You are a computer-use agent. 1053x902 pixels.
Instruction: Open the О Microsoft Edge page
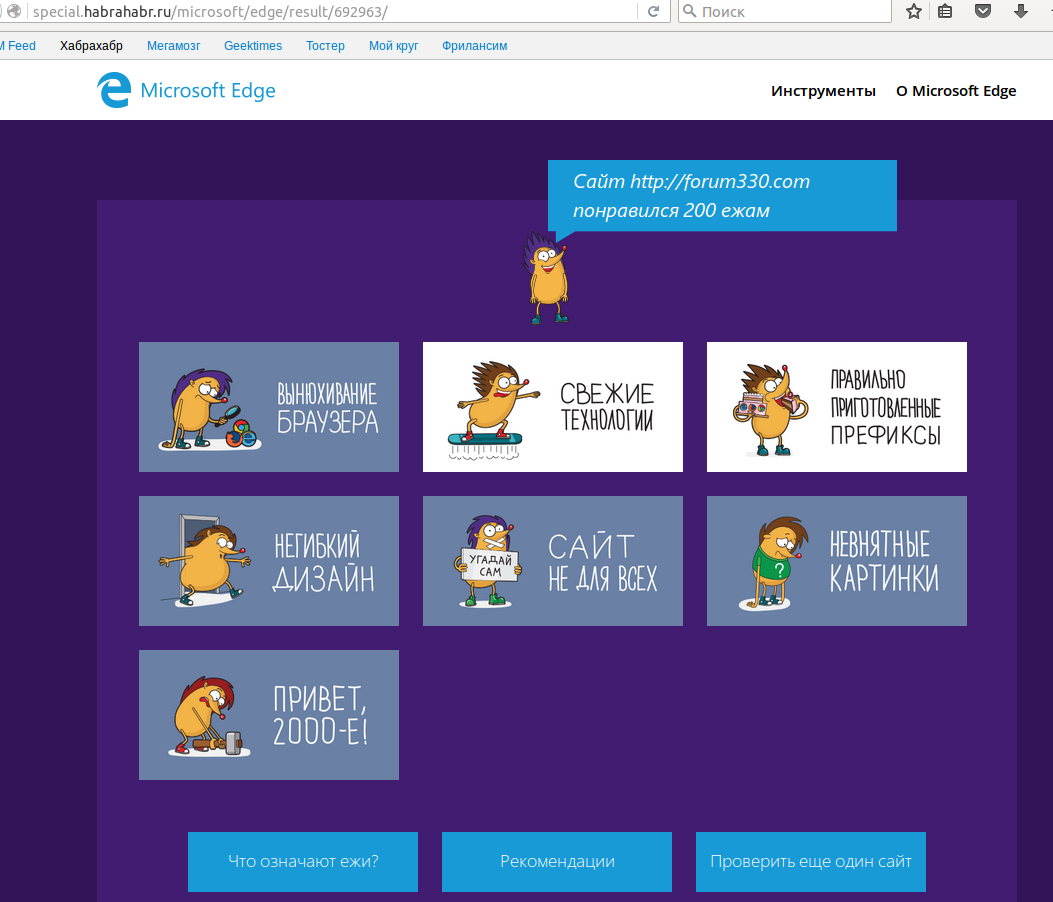coord(956,91)
